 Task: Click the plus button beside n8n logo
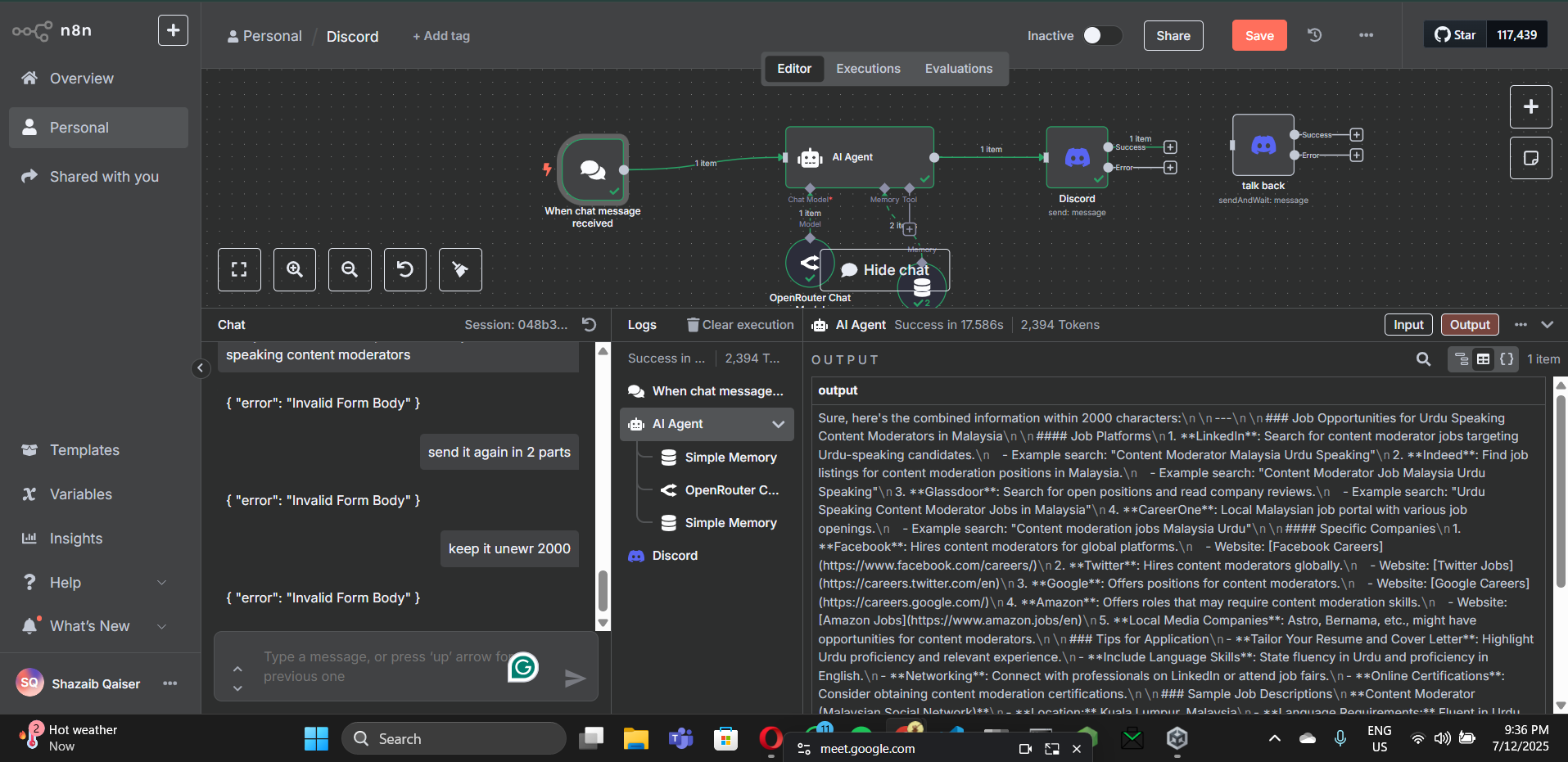[173, 31]
